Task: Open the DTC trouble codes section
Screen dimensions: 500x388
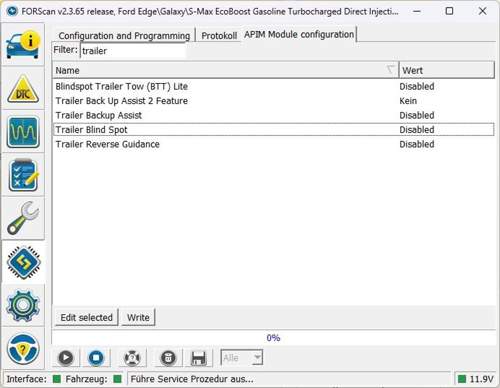Action: [23, 89]
